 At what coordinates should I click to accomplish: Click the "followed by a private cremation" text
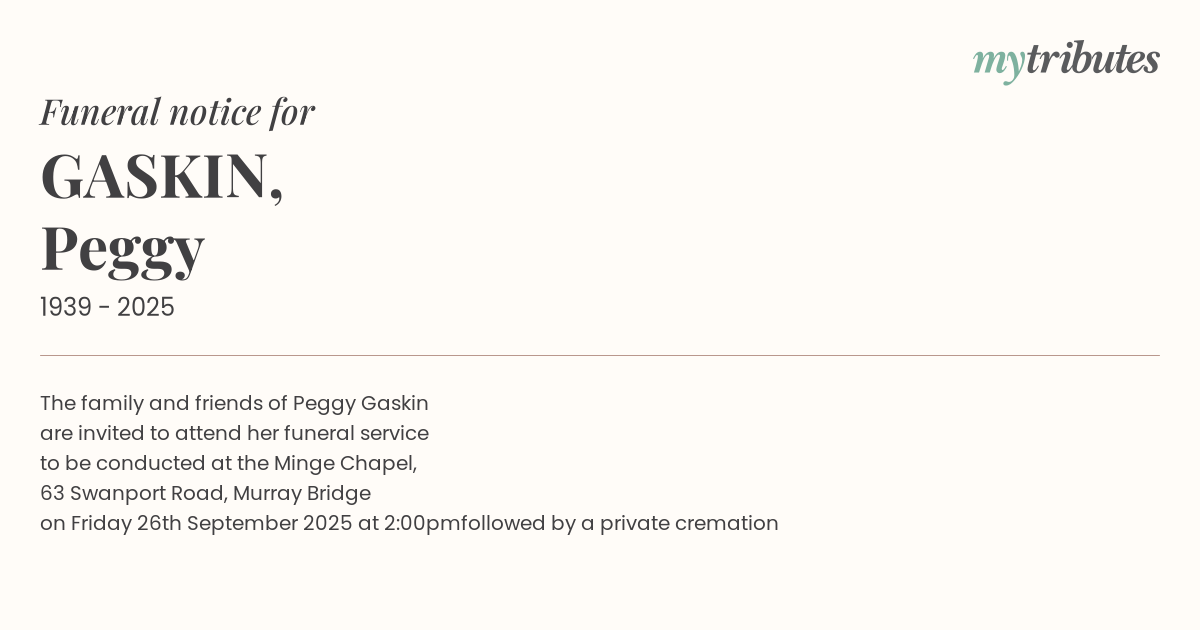coord(620,523)
